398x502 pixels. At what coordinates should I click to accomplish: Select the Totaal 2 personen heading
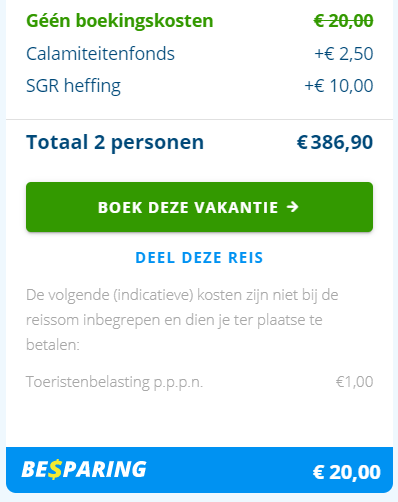(x=115, y=143)
